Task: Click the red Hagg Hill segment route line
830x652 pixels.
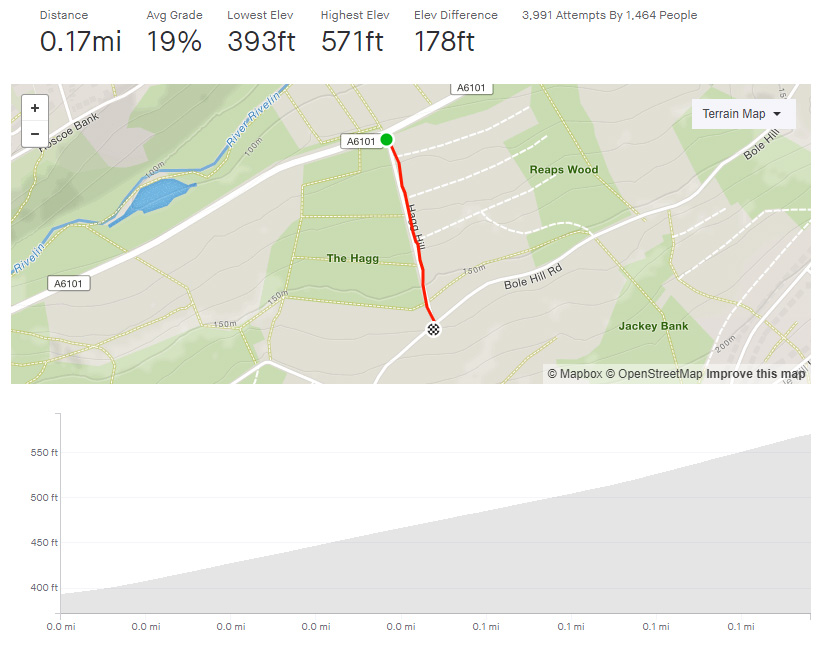Action: [420, 262]
